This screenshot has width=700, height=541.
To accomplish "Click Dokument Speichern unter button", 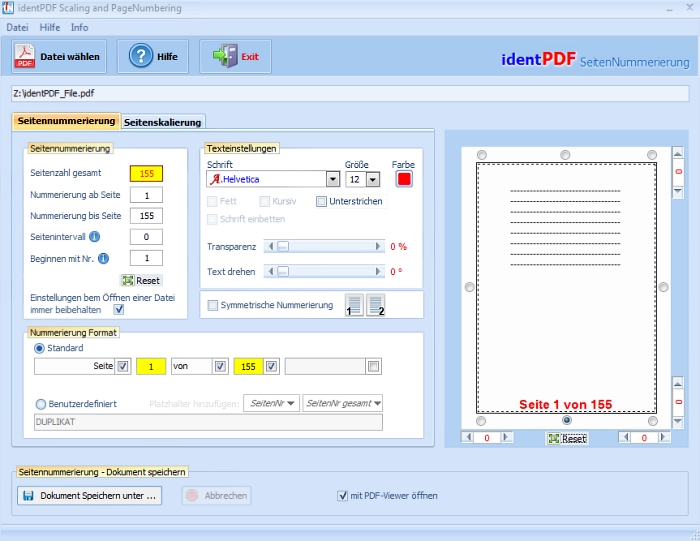I will (x=89, y=495).
